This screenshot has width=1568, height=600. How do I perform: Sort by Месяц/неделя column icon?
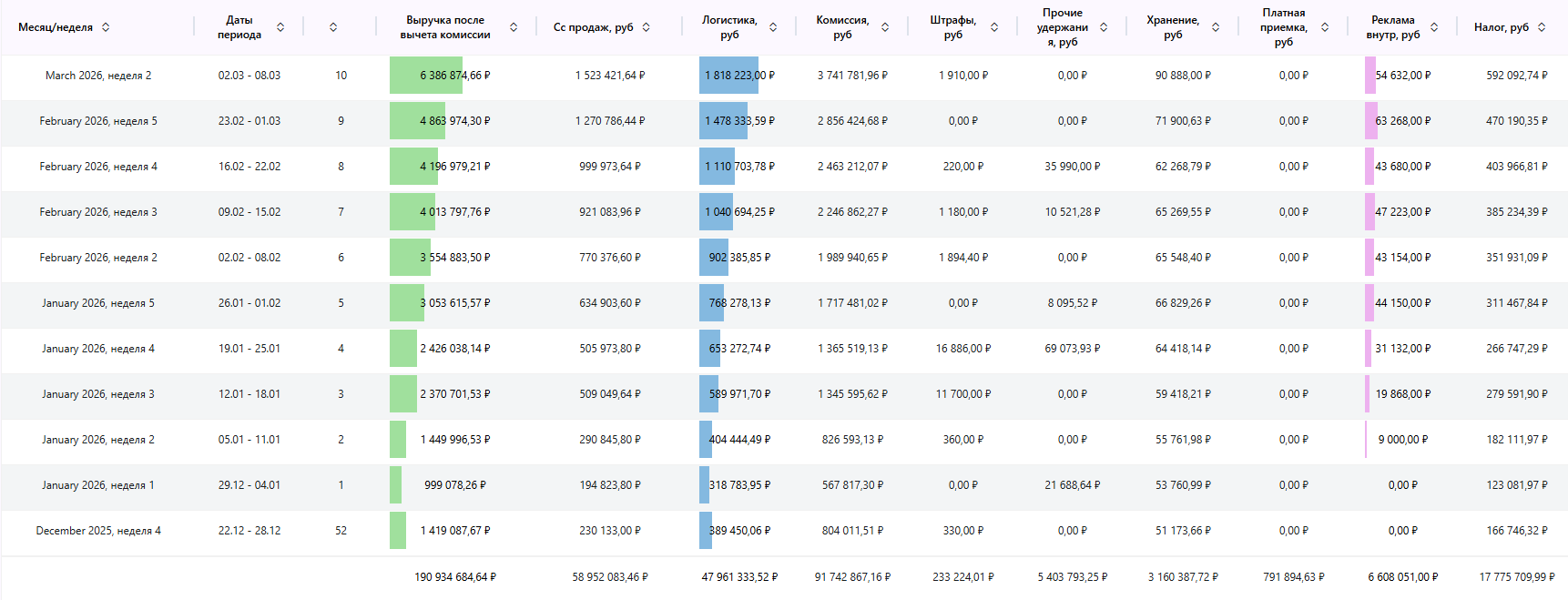click(106, 27)
